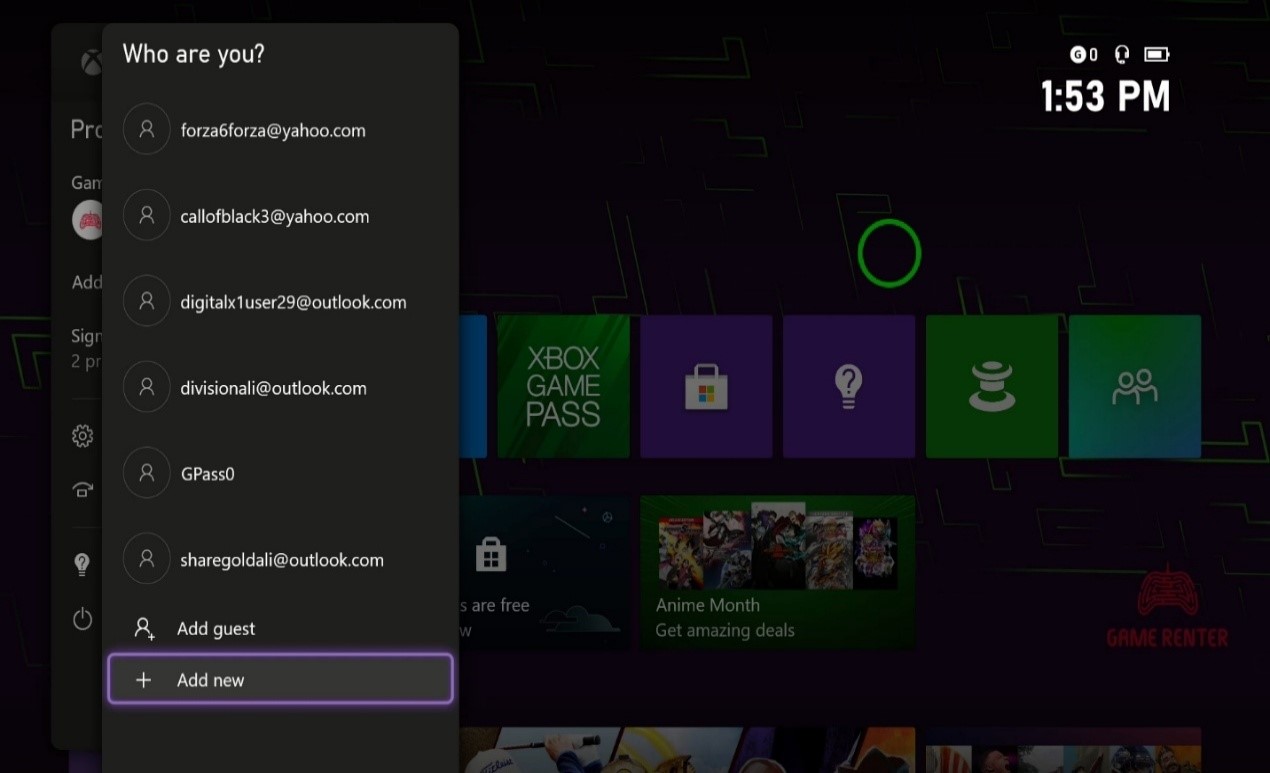Click avatar icon beside sharegoldali@outlook.com
Image resolution: width=1270 pixels, height=773 pixels.
pyautogui.click(x=147, y=560)
